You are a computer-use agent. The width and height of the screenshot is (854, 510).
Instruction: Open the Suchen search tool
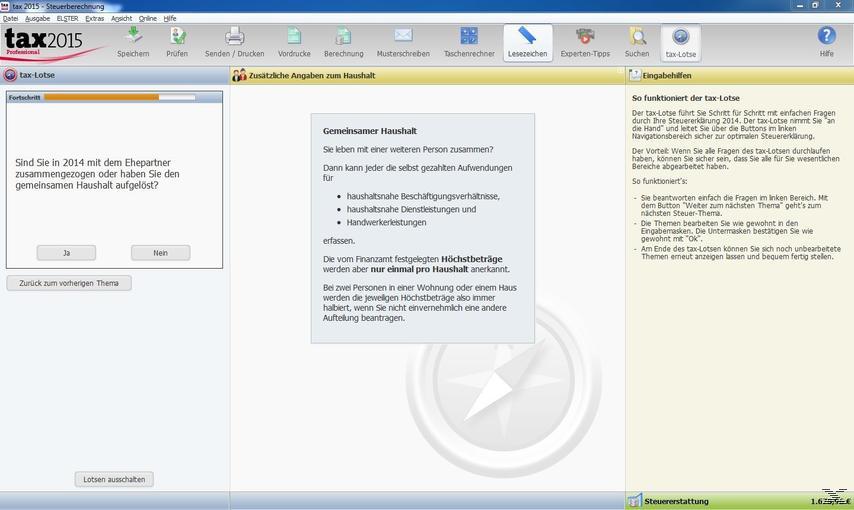point(637,42)
